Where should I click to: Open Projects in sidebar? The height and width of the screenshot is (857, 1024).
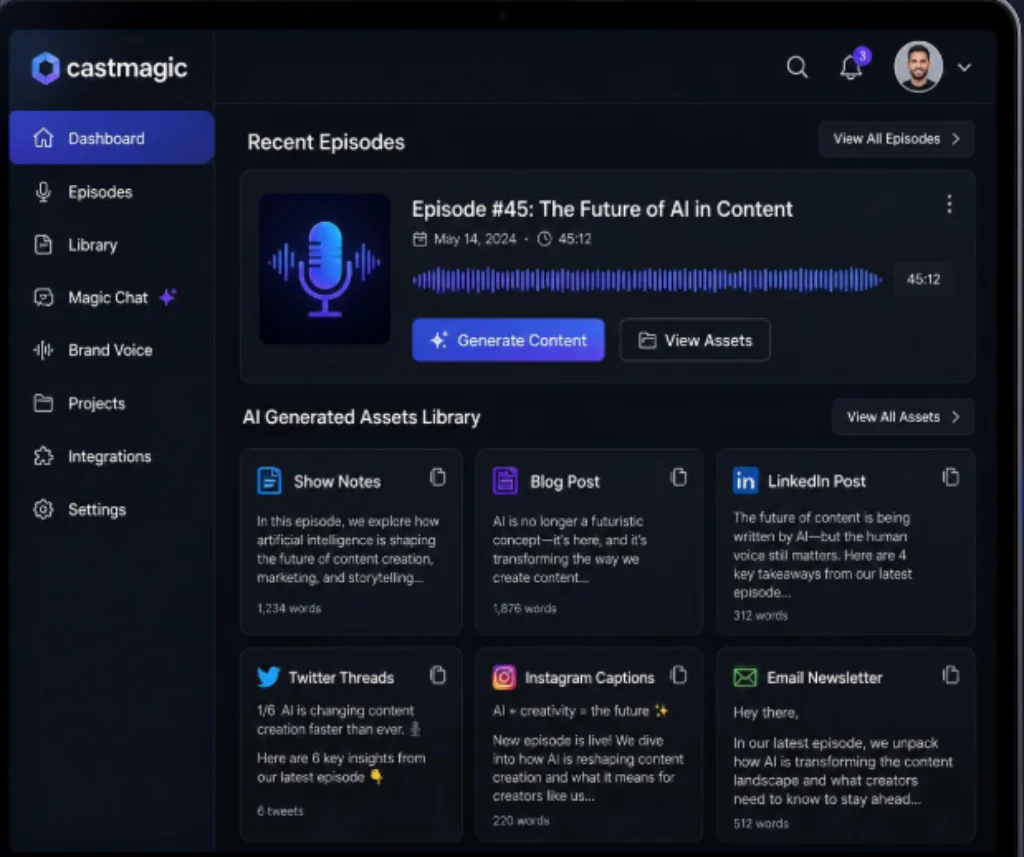[112, 403]
